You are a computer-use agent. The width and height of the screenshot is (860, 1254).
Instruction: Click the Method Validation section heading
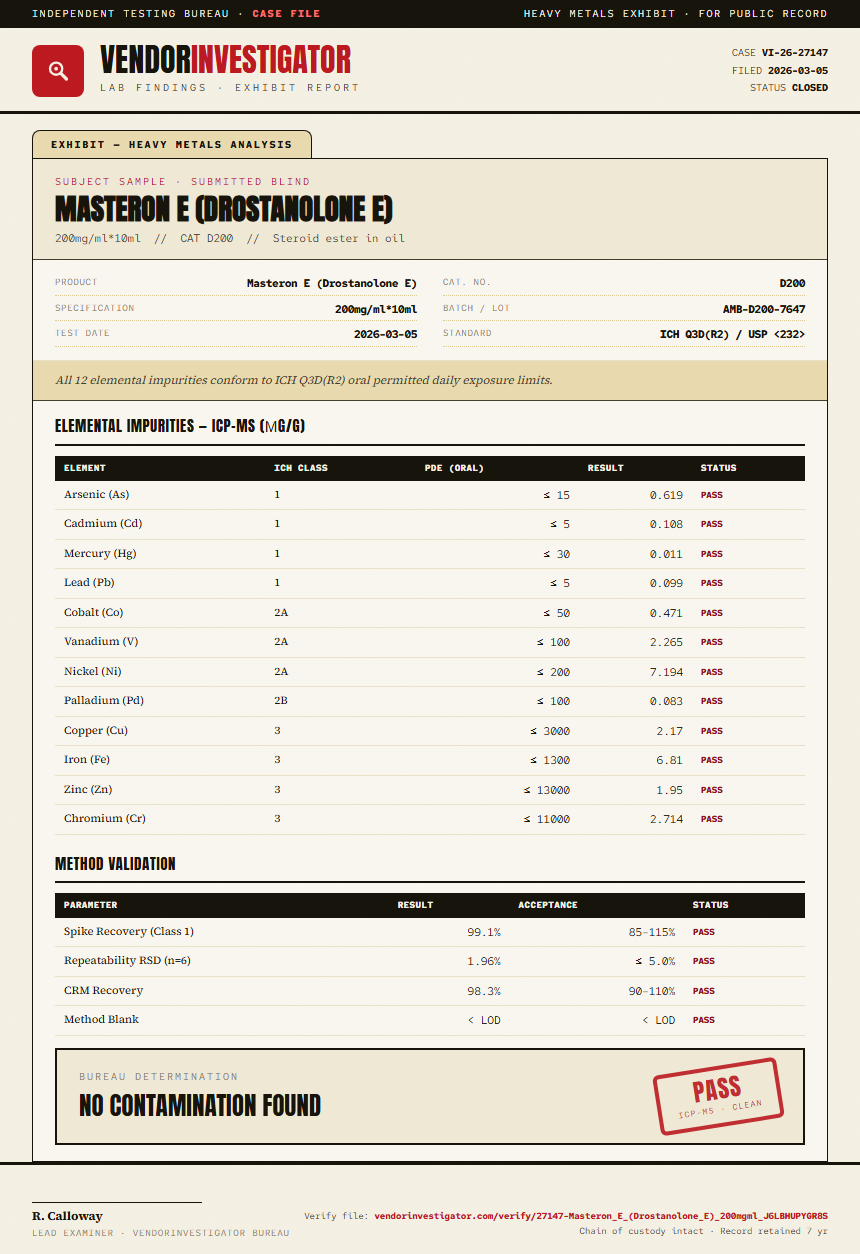click(115, 864)
